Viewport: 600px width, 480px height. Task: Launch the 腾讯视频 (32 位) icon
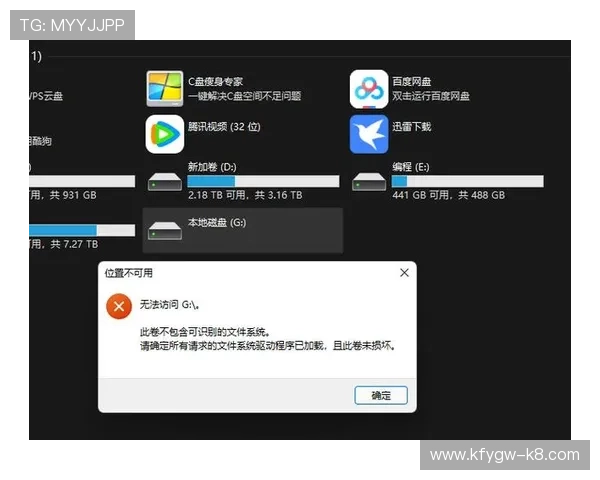click(x=165, y=134)
